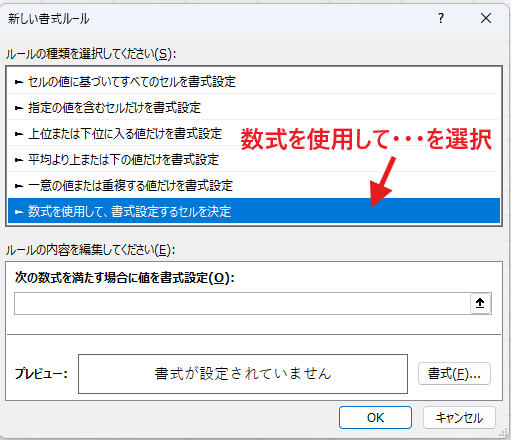
Task: Close the 新しい書式ルール dialog
Action: coord(486,18)
